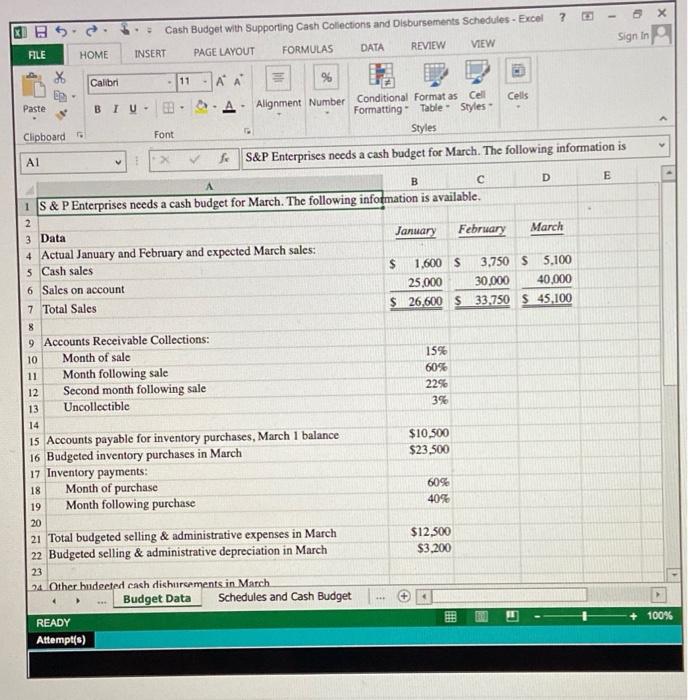Viewport: 688px width, 700px height.
Task: Open Clipboard dialog launcher
Action: (x=80, y=135)
